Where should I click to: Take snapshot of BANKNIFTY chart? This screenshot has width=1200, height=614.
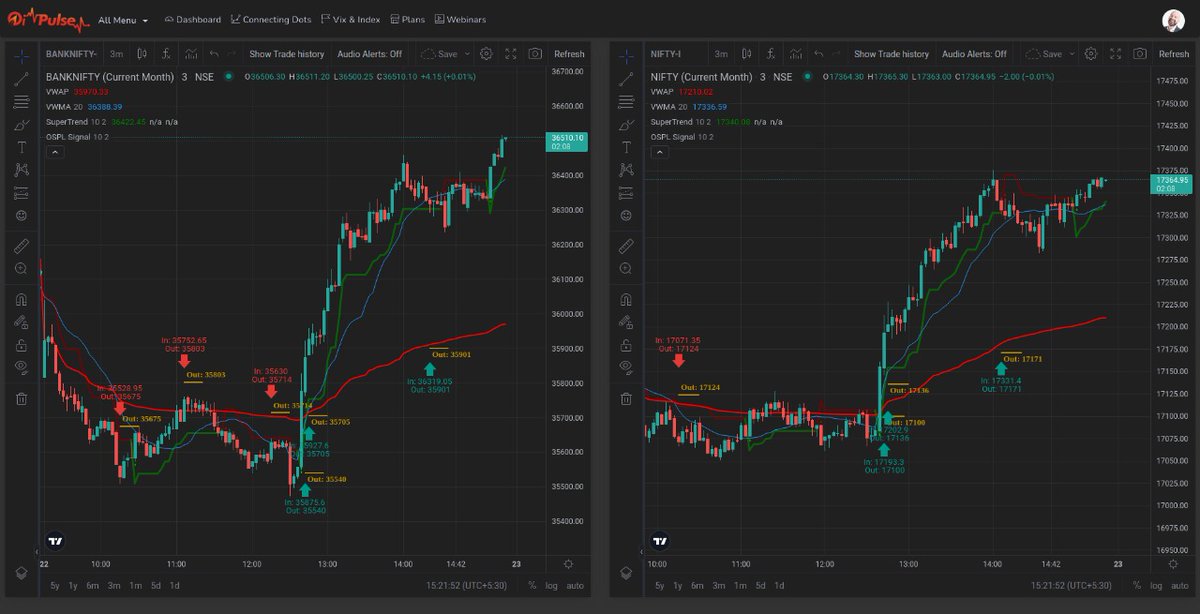(536, 54)
